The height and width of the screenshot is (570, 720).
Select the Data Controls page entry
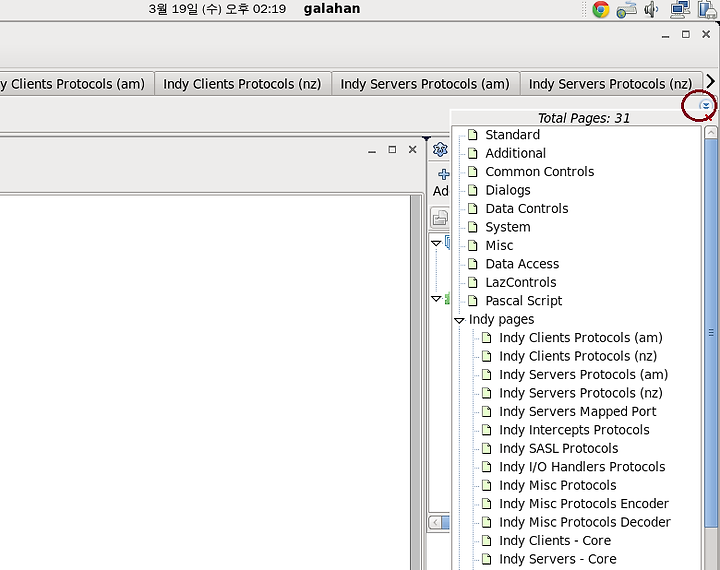click(x=527, y=209)
